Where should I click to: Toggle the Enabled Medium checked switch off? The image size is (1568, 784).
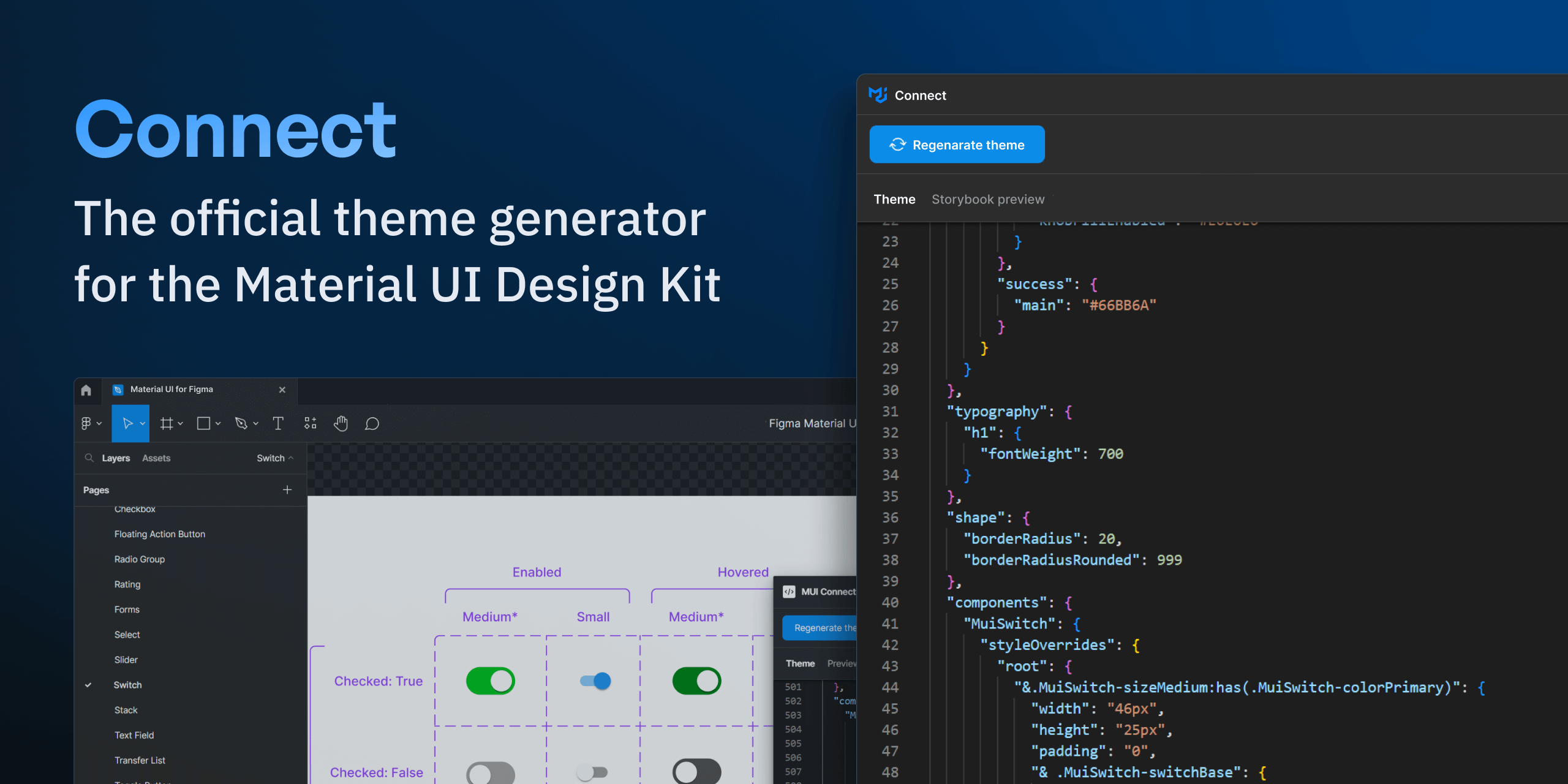(489, 680)
